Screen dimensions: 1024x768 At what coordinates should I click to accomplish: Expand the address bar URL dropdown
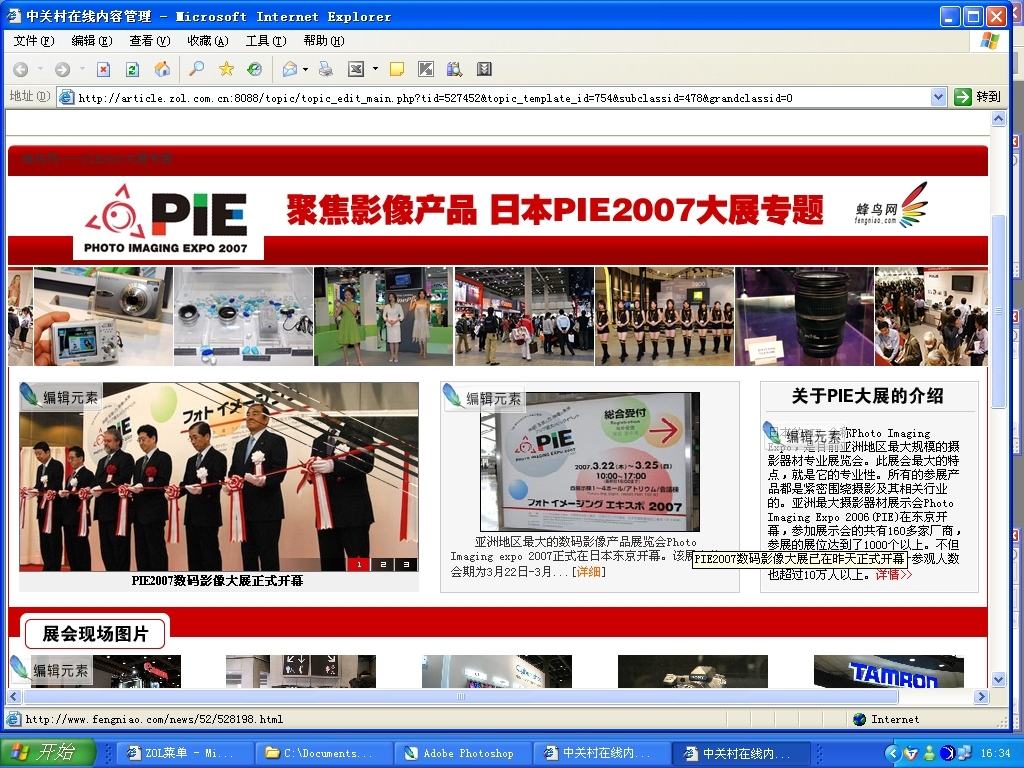point(938,97)
